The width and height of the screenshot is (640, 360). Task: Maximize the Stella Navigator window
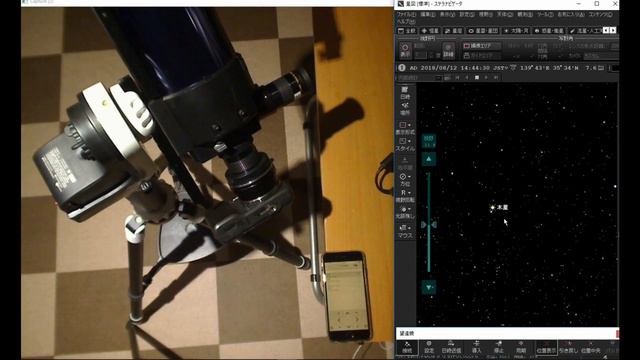(597, 4)
